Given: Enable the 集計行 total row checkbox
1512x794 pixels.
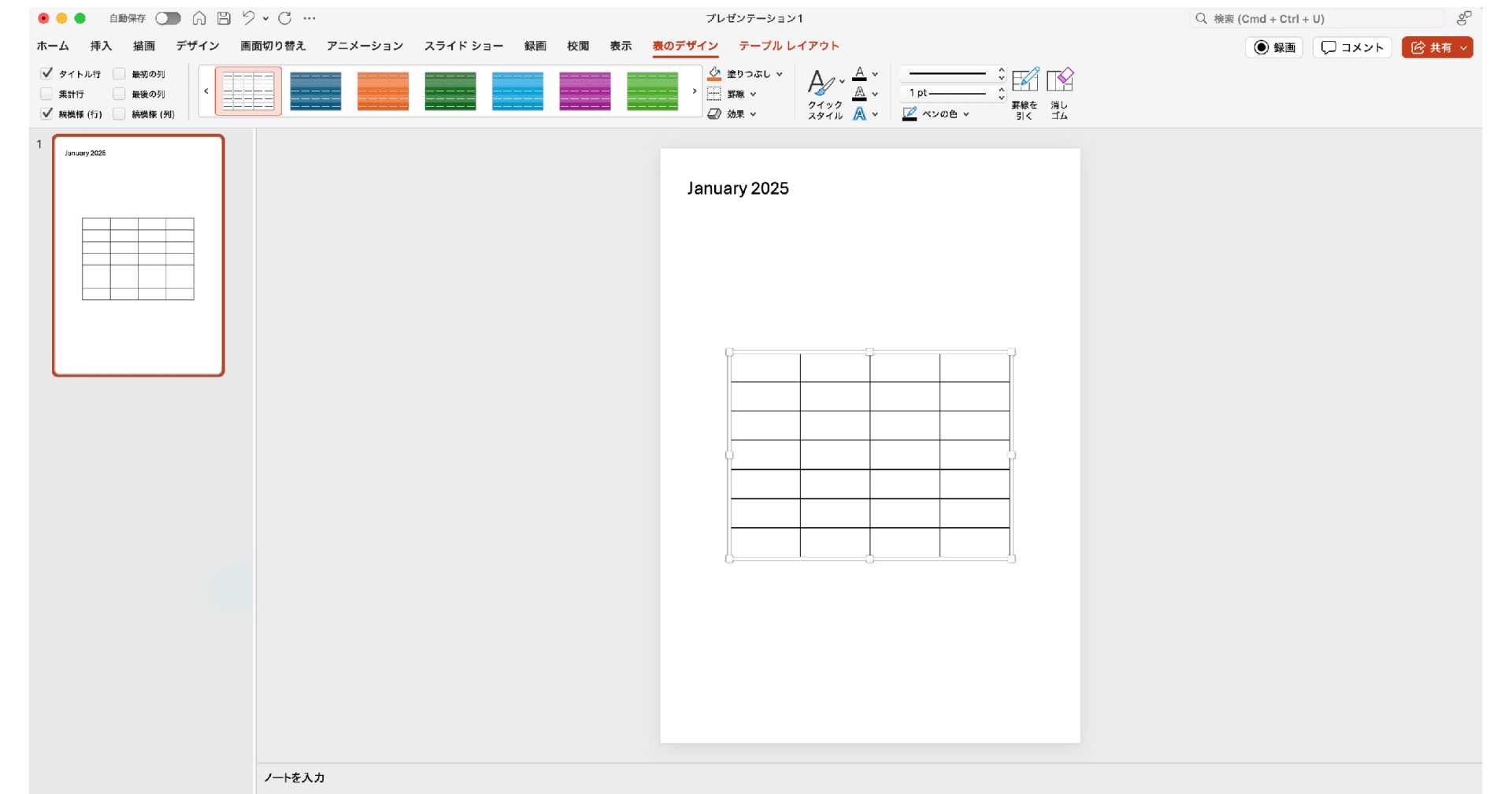Looking at the screenshot, I should pos(47,94).
